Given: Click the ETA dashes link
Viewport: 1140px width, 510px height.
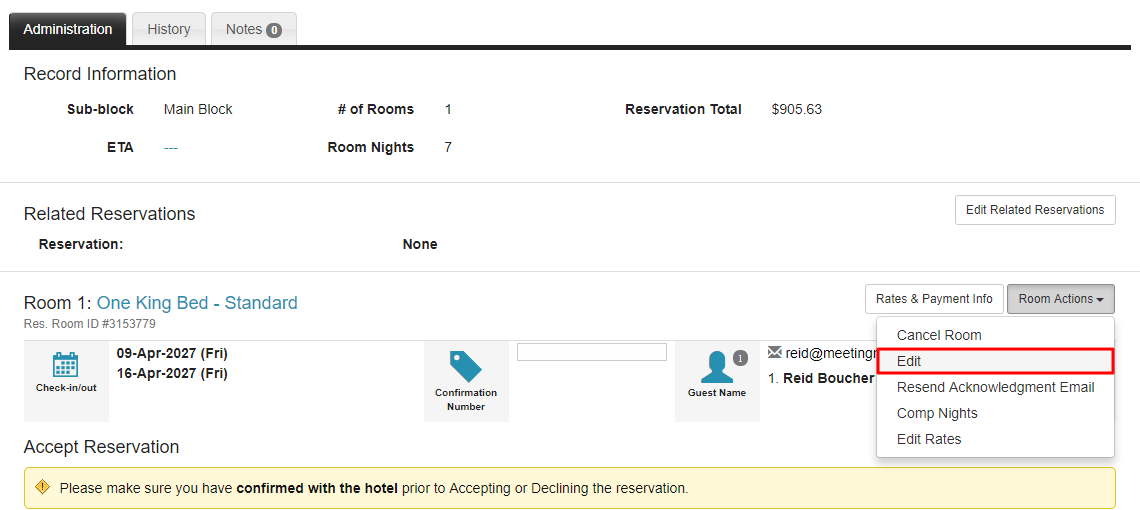Looking at the screenshot, I should 171,147.
